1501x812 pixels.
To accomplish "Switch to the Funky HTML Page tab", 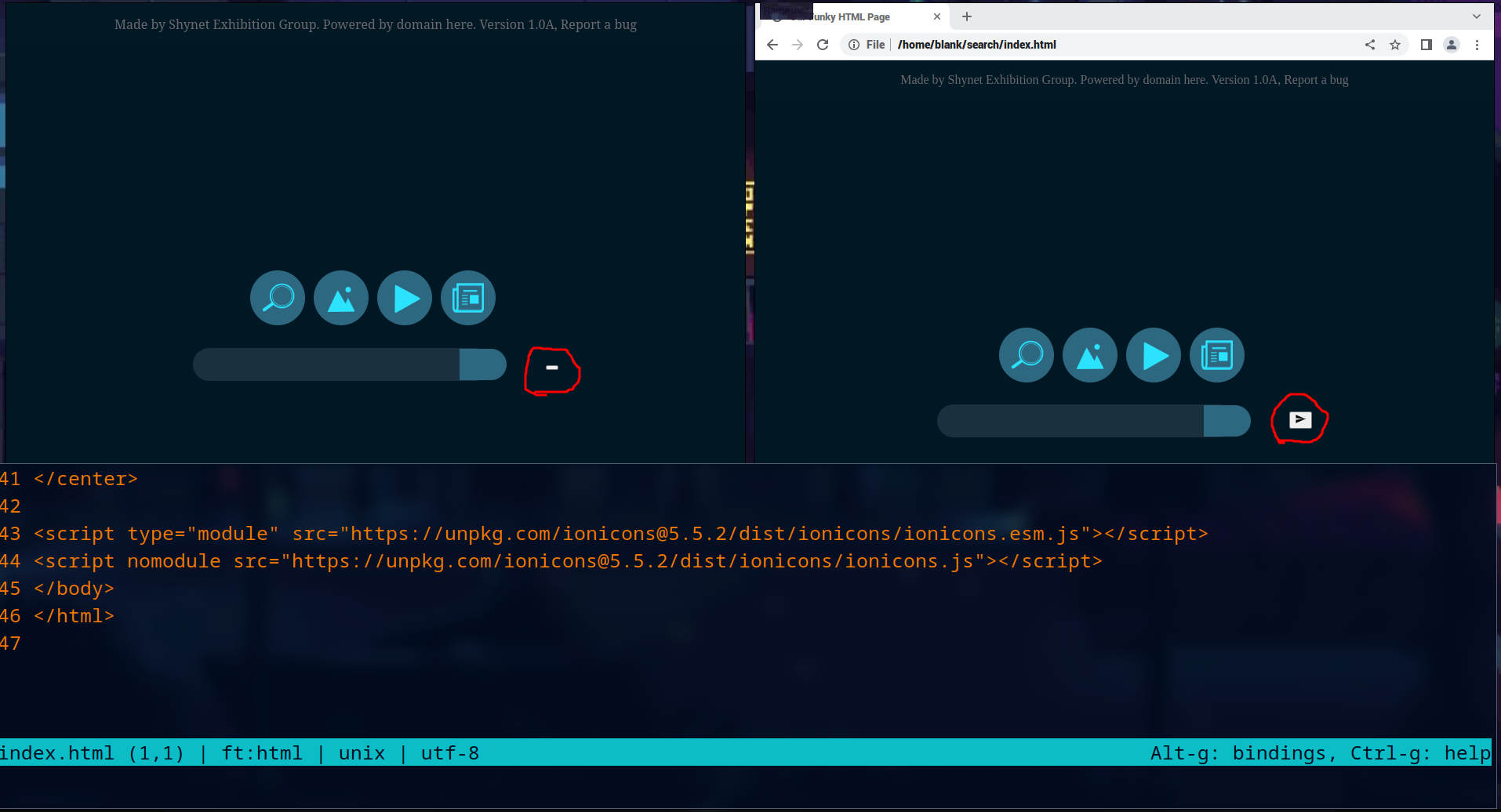I will coord(855,16).
